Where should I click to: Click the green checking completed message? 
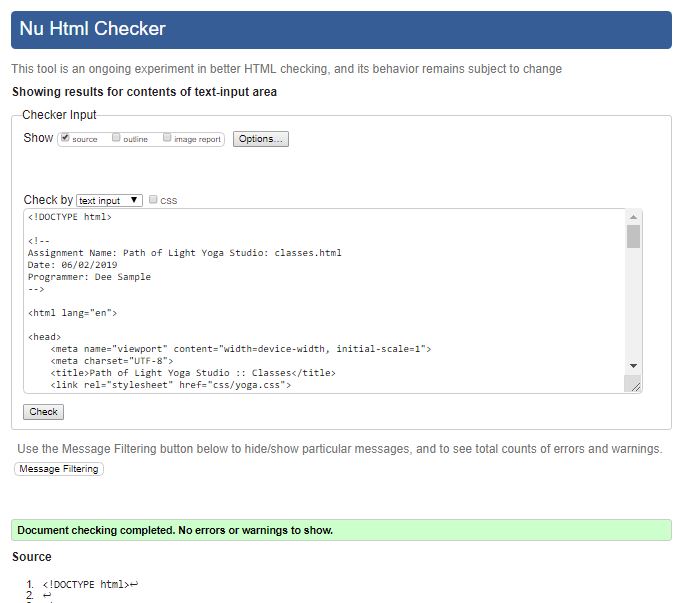click(x=341, y=530)
